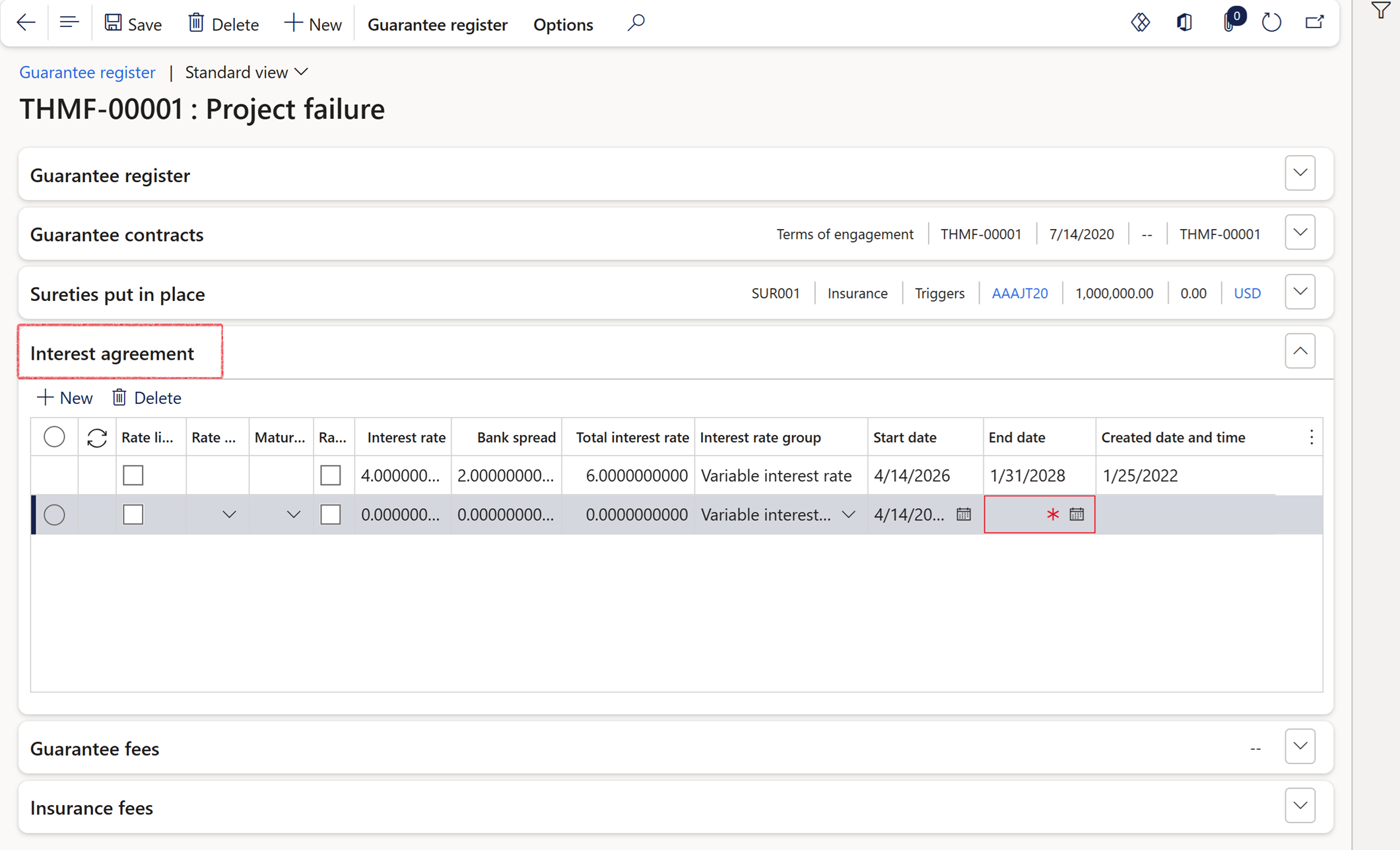1400x850 pixels.
Task: Open the Guarantee register menu tab
Action: coord(437,24)
